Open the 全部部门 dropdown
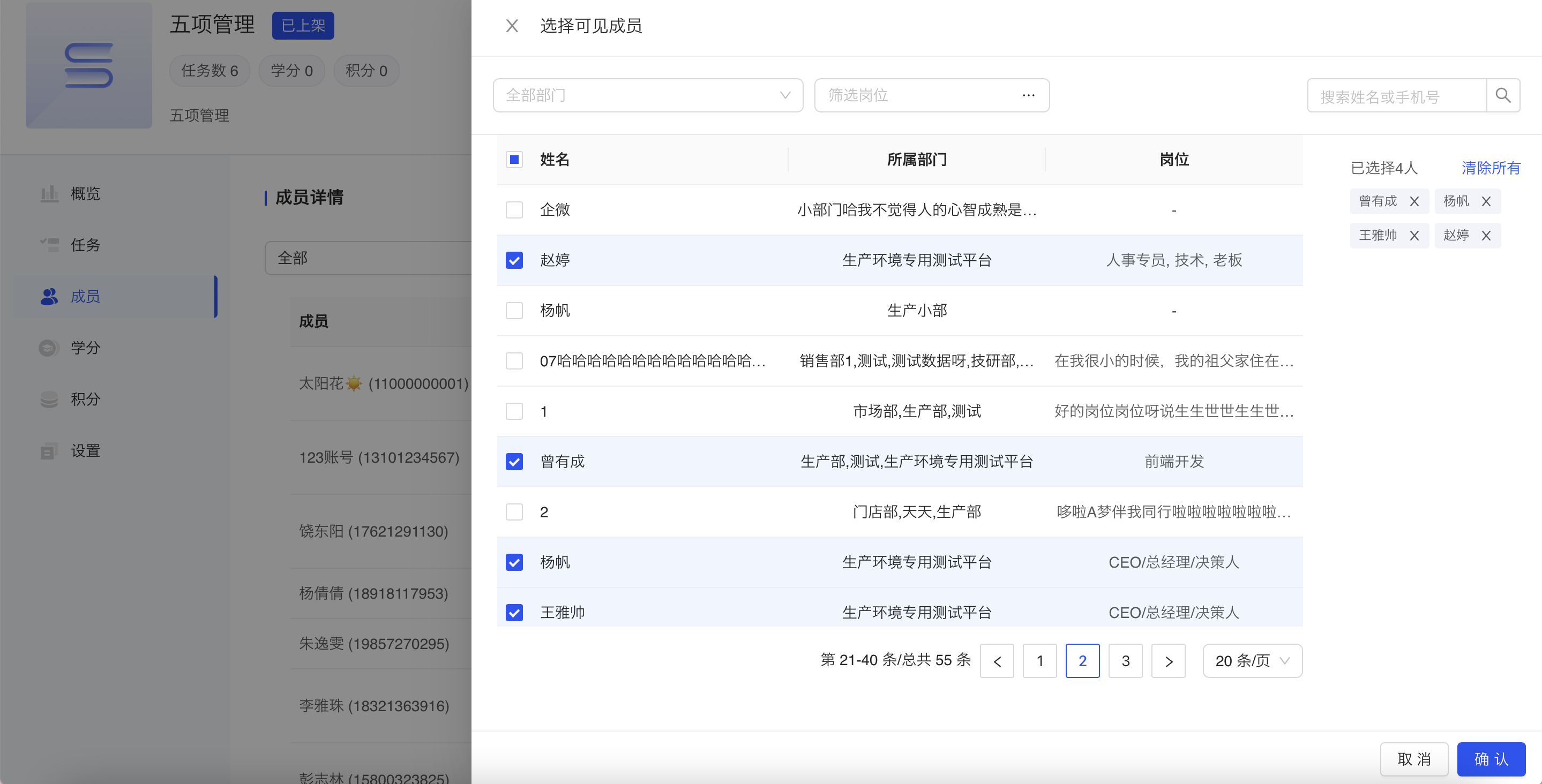 (648, 95)
